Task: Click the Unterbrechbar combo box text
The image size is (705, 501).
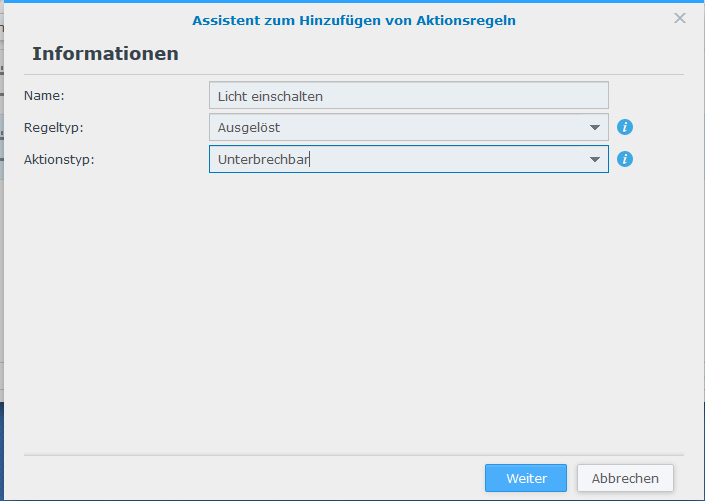Action: (x=263, y=160)
